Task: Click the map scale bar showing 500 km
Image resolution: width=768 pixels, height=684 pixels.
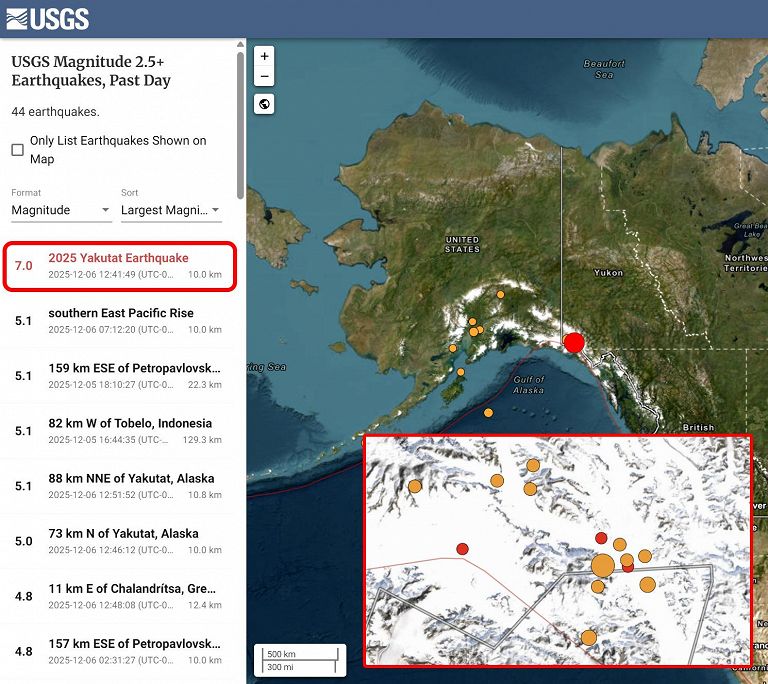Action: (300, 659)
